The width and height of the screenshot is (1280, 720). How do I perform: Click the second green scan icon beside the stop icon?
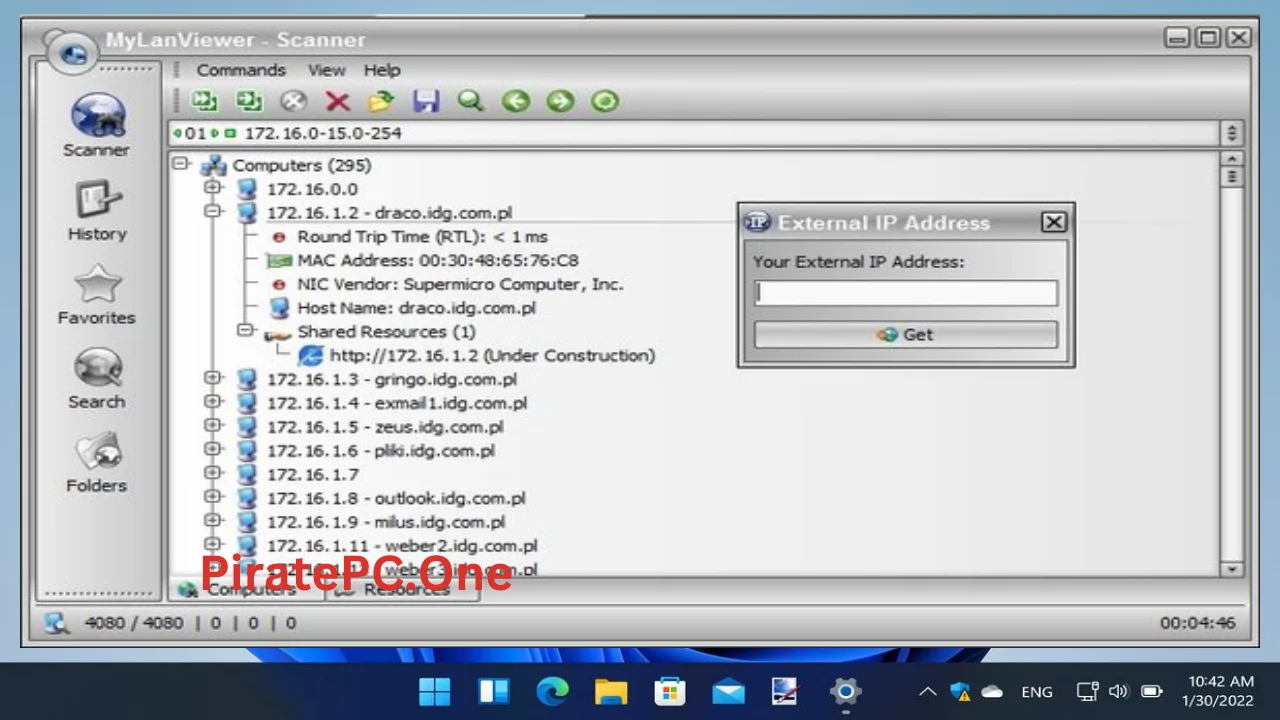click(249, 101)
